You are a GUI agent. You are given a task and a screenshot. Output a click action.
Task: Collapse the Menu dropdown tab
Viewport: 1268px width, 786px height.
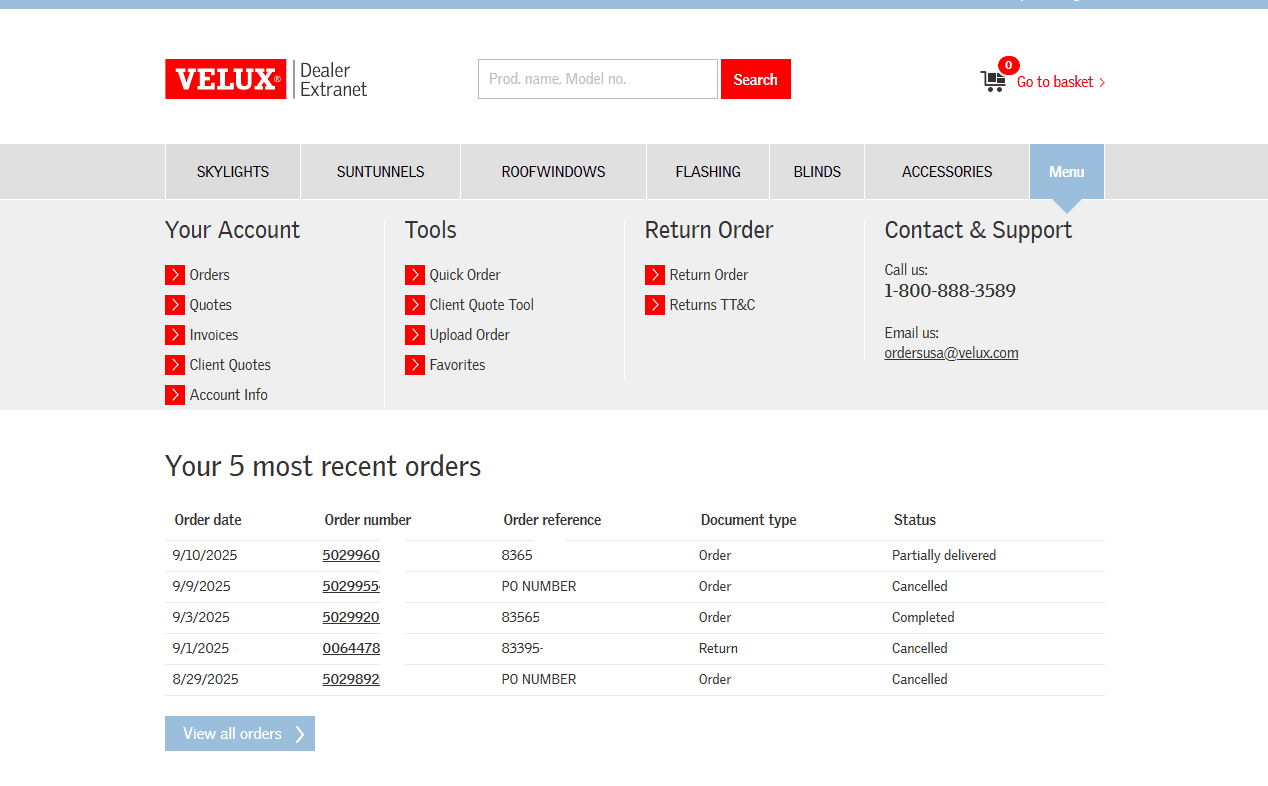coord(1067,172)
